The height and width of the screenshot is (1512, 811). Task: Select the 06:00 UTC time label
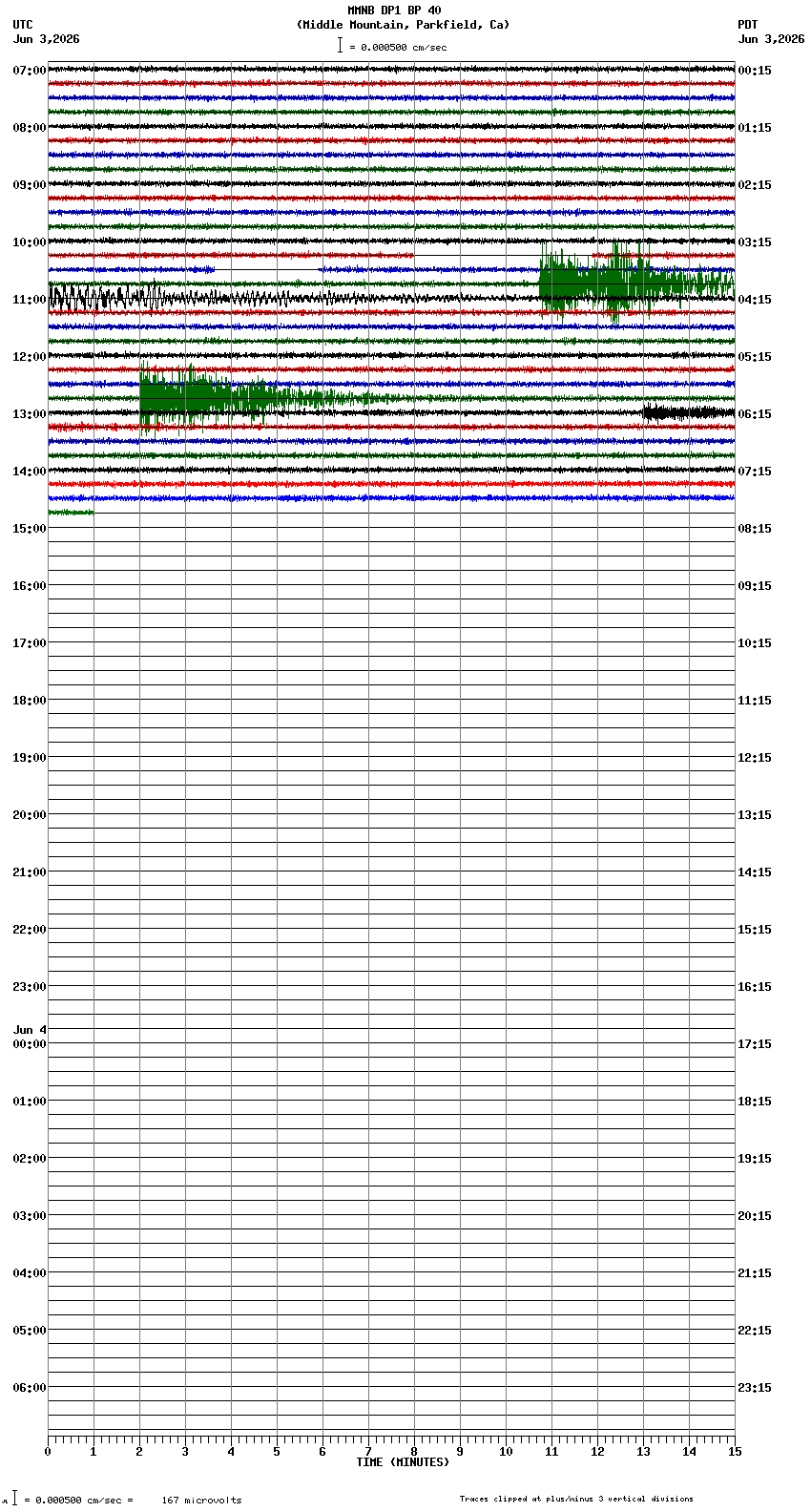pyautogui.click(x=30, y=1388)
